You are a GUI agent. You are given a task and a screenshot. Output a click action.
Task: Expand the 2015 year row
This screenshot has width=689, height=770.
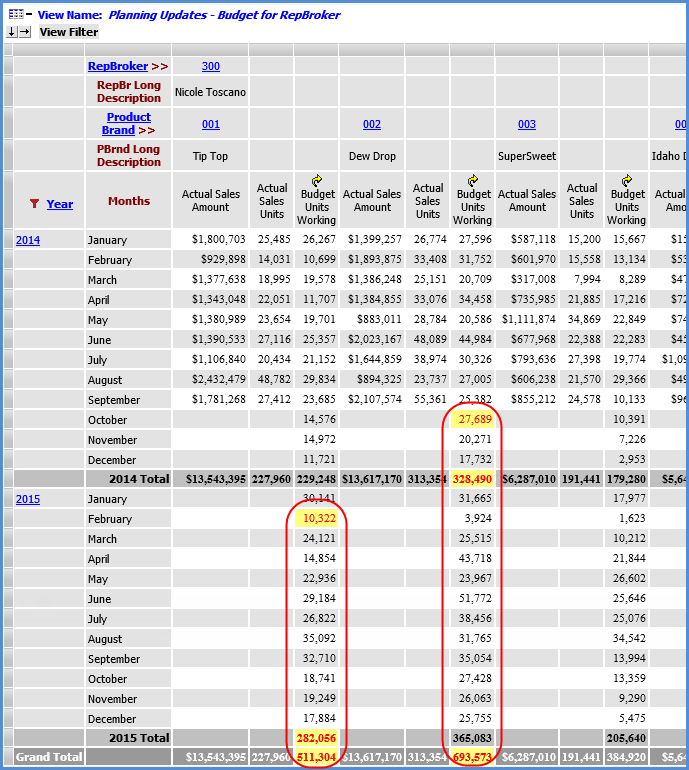tap(28, 499)
